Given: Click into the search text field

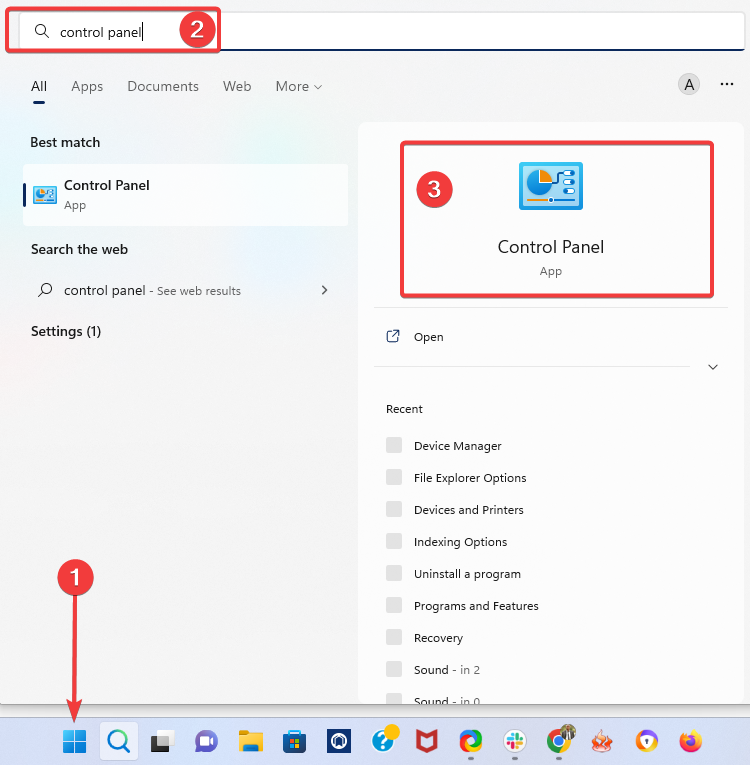Looking at the screenshot, I should 382,31.
